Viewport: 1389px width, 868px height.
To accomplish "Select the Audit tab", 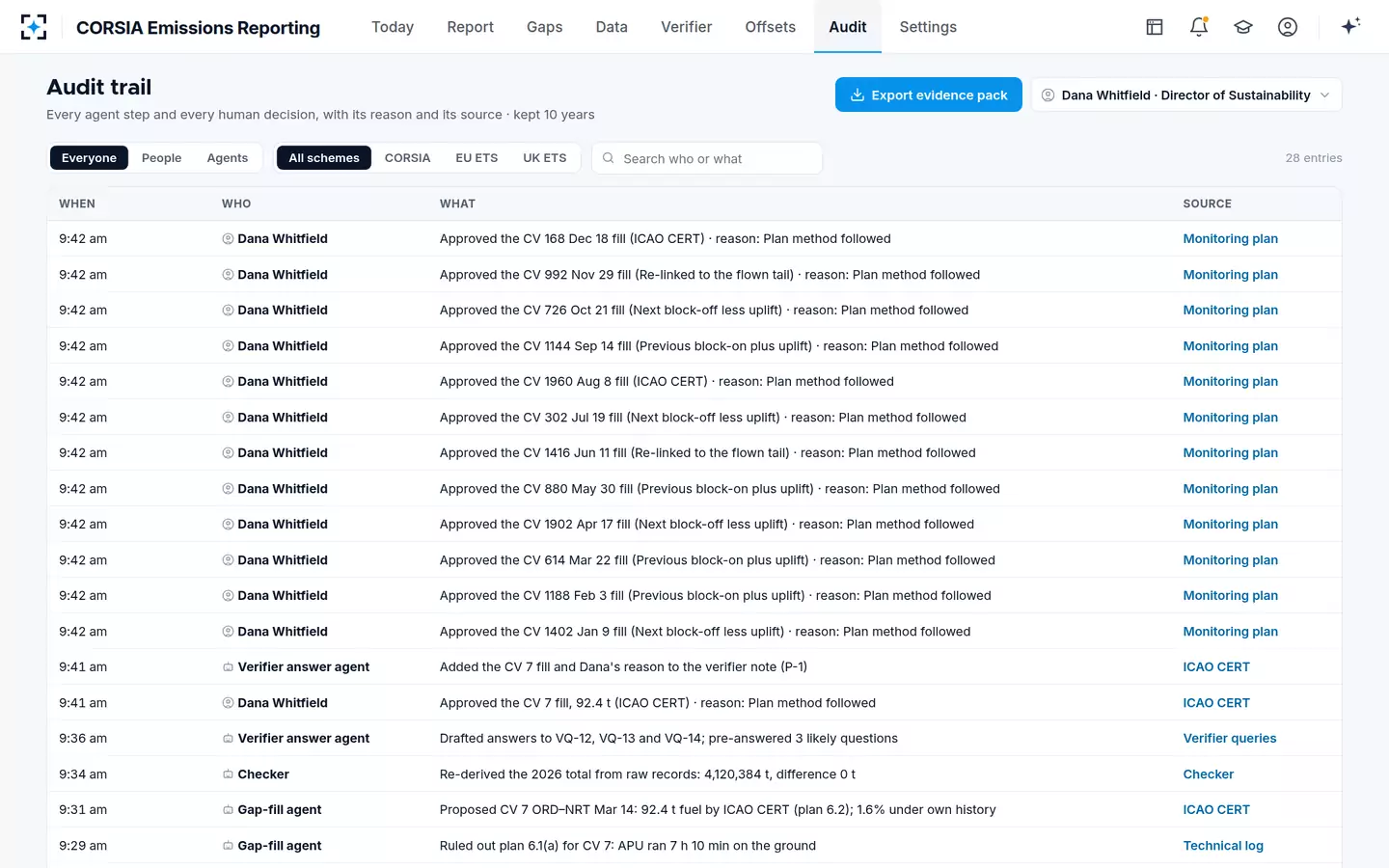I will tap(848, 27).
